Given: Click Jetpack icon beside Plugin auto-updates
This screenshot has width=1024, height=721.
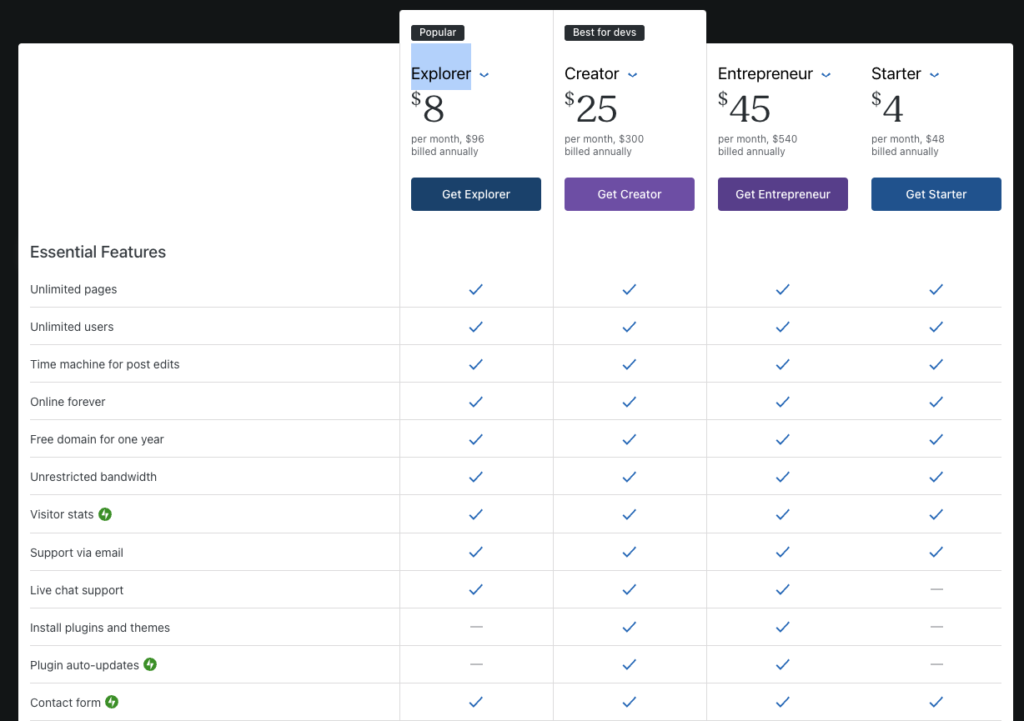Looking at the screenshot, I should (x=150, y=664).
